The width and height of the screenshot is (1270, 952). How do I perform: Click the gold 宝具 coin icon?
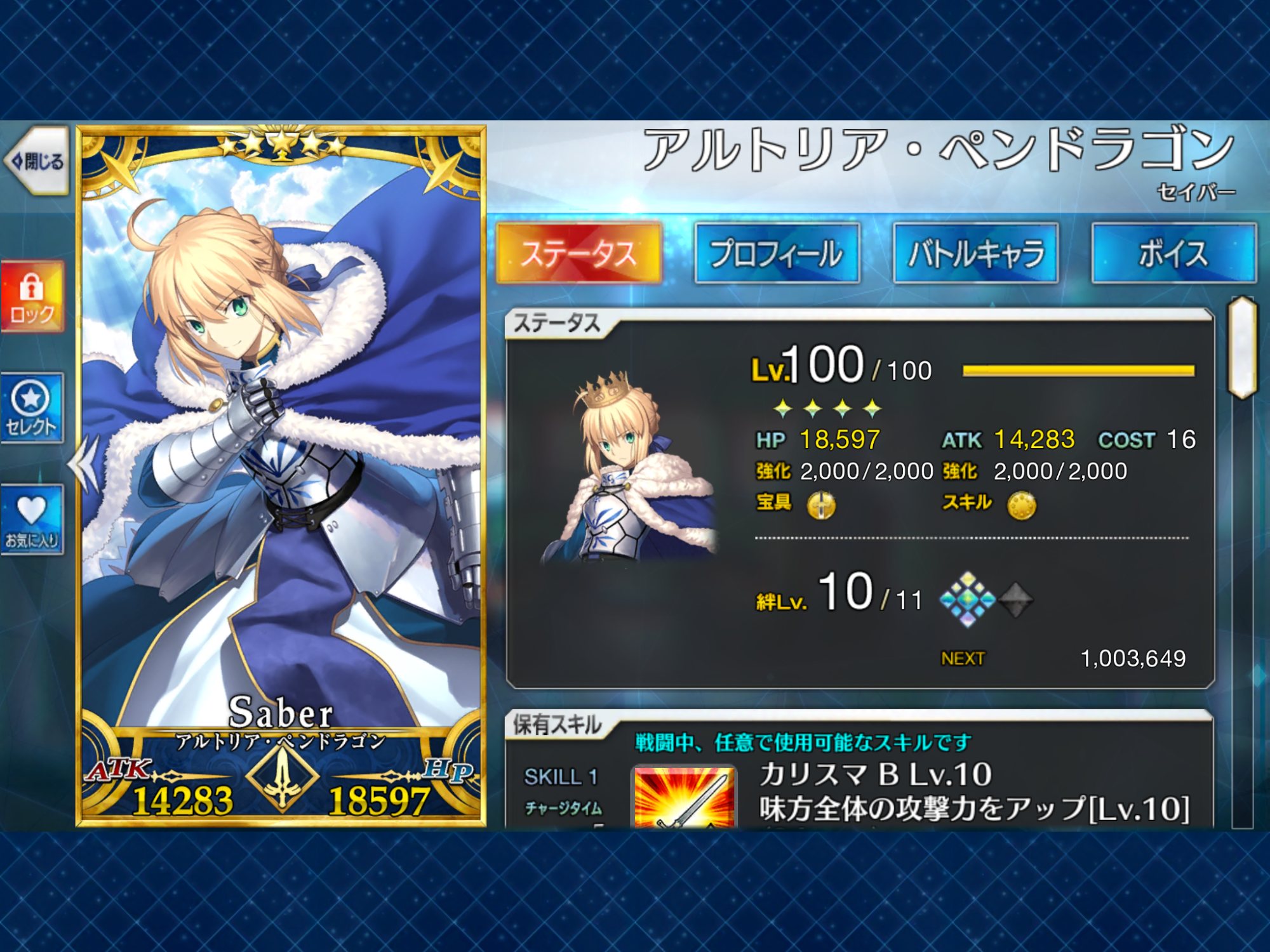(x=821, y=506)
